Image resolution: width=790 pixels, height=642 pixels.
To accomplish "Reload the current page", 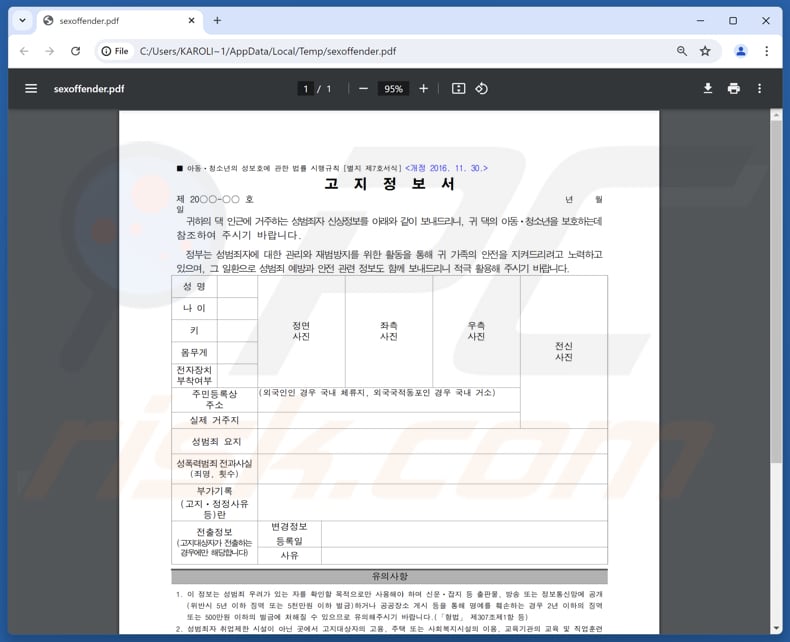I will [76, 51].
